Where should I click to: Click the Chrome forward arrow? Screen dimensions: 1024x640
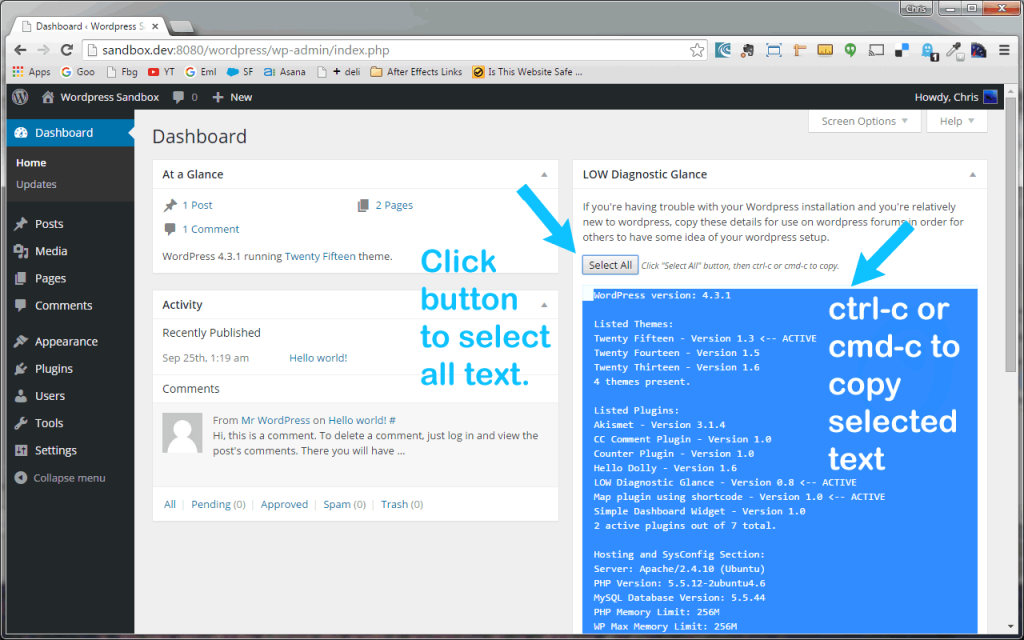43,50
